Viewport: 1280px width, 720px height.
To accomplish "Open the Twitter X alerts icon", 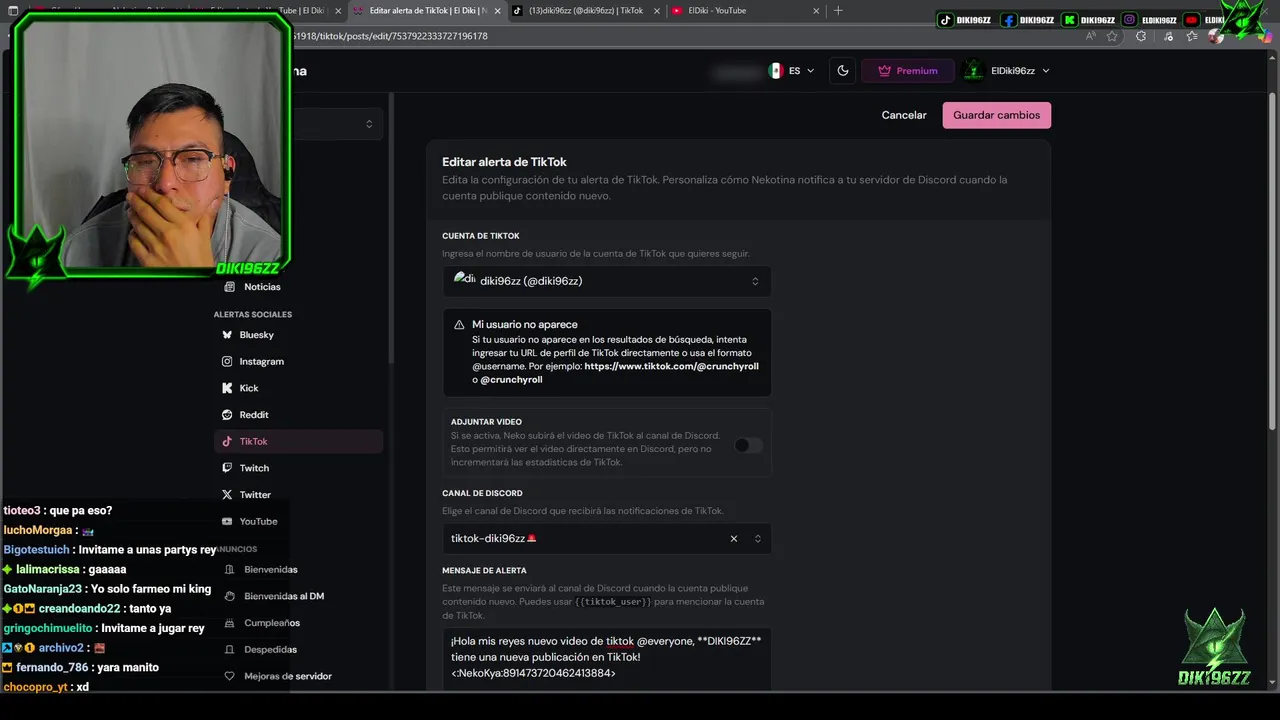I will coord(227,495).
